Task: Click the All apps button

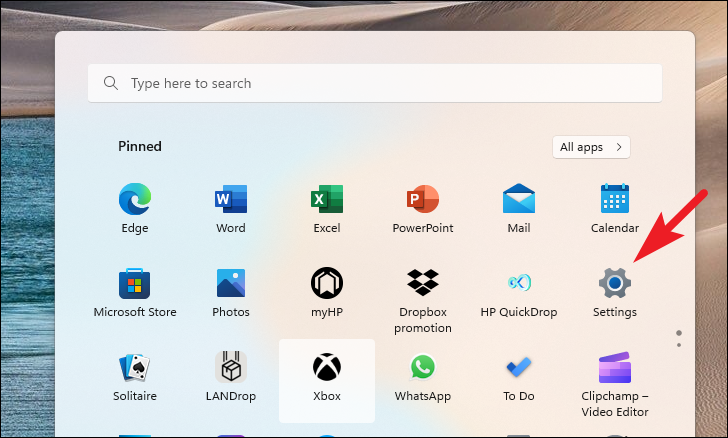Action: [591, 147]
